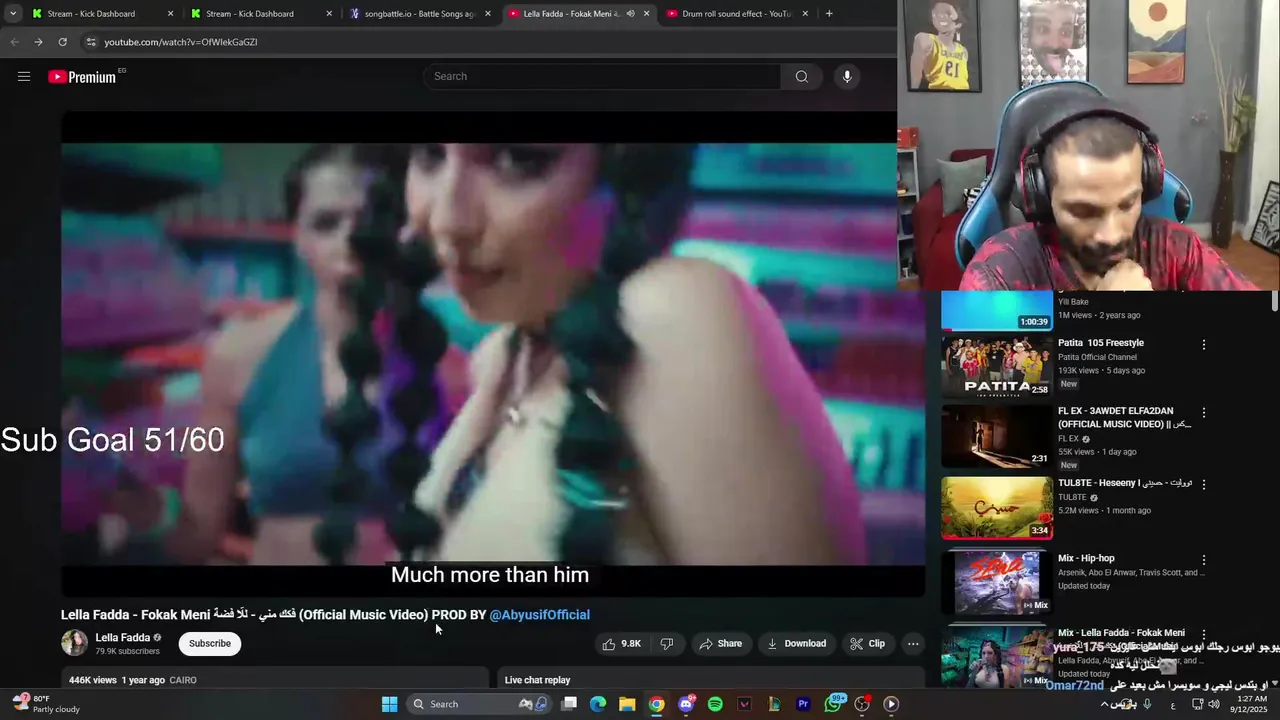Viewport: 1280px width, 720px height.
Task: Click the address bar URL
Action: 181,42
